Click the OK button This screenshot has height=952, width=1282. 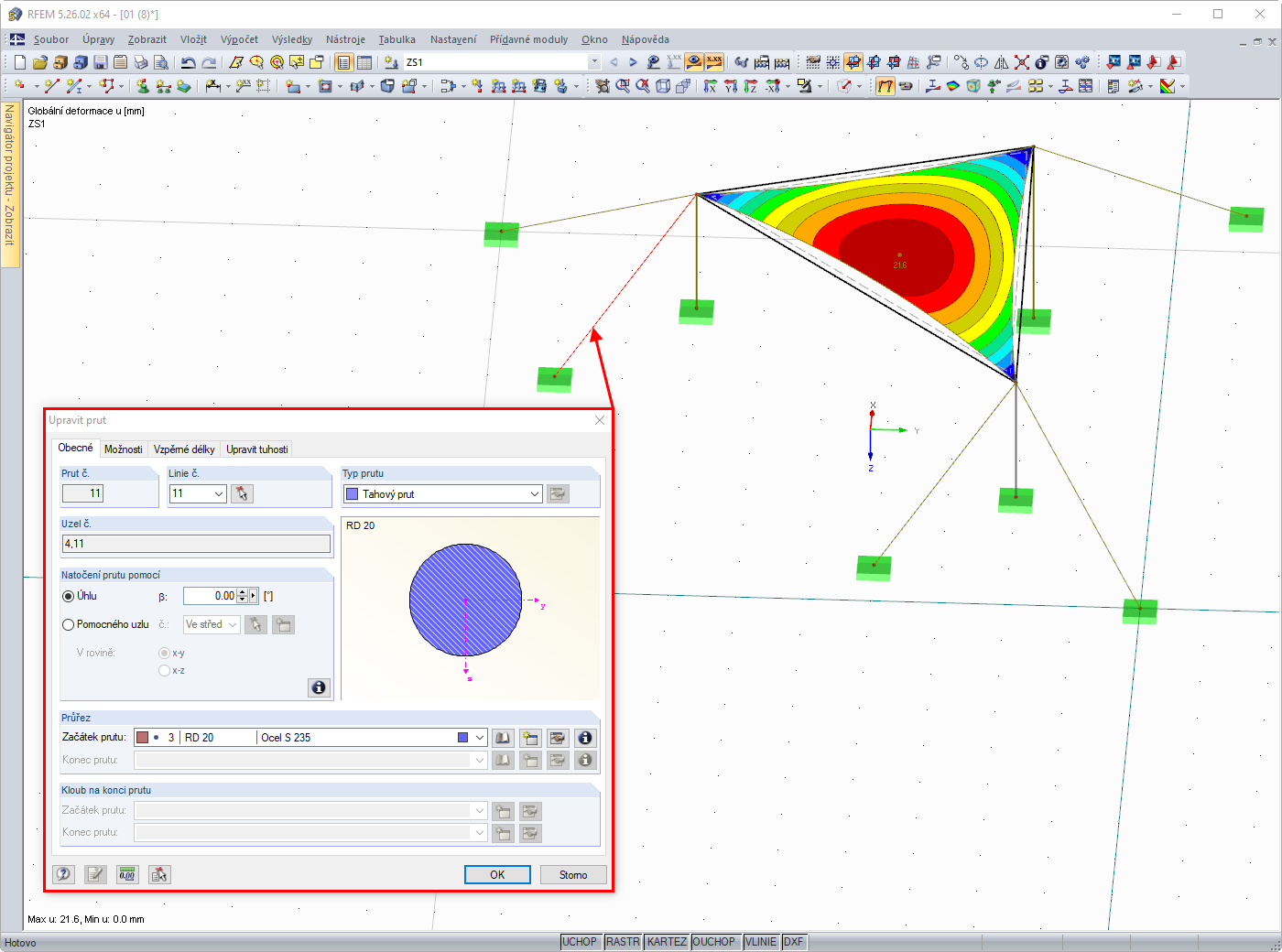(x=497, y=875)
